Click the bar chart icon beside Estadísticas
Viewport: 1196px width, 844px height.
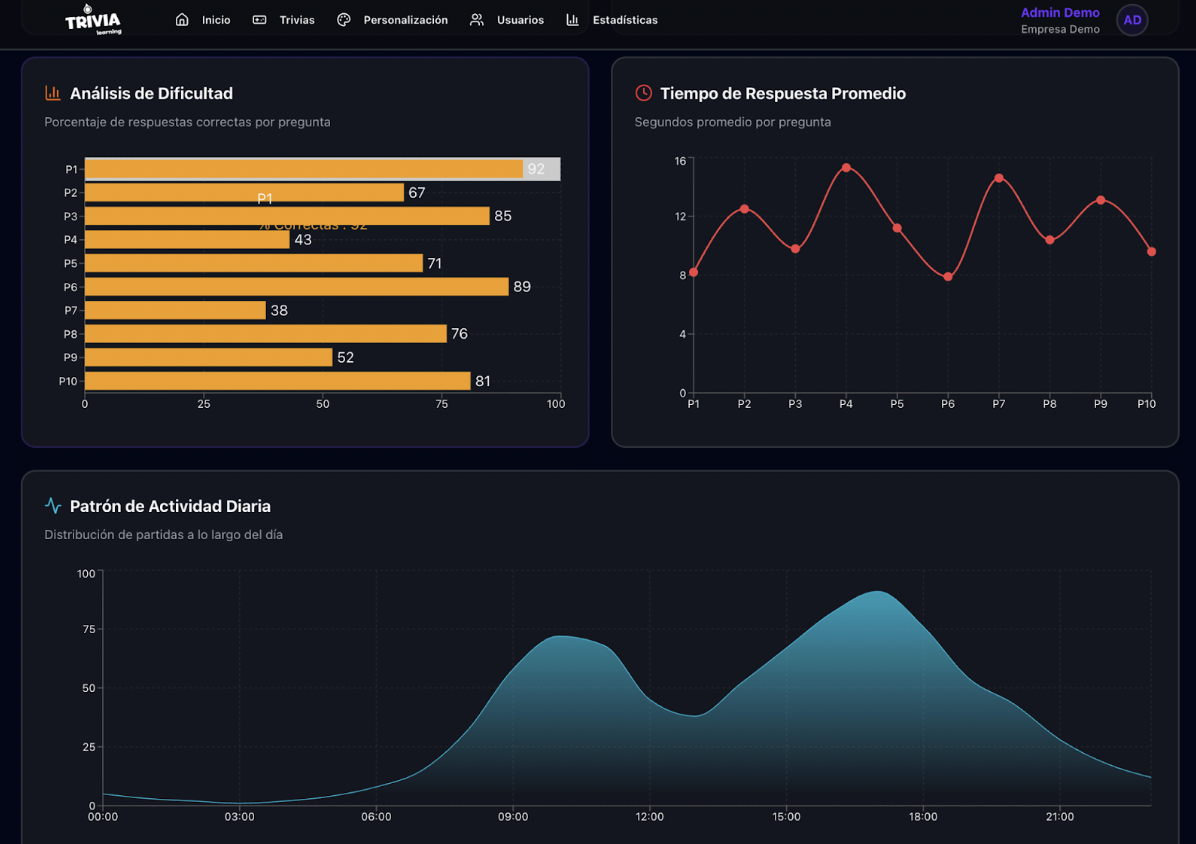click(x=572, y=20)
